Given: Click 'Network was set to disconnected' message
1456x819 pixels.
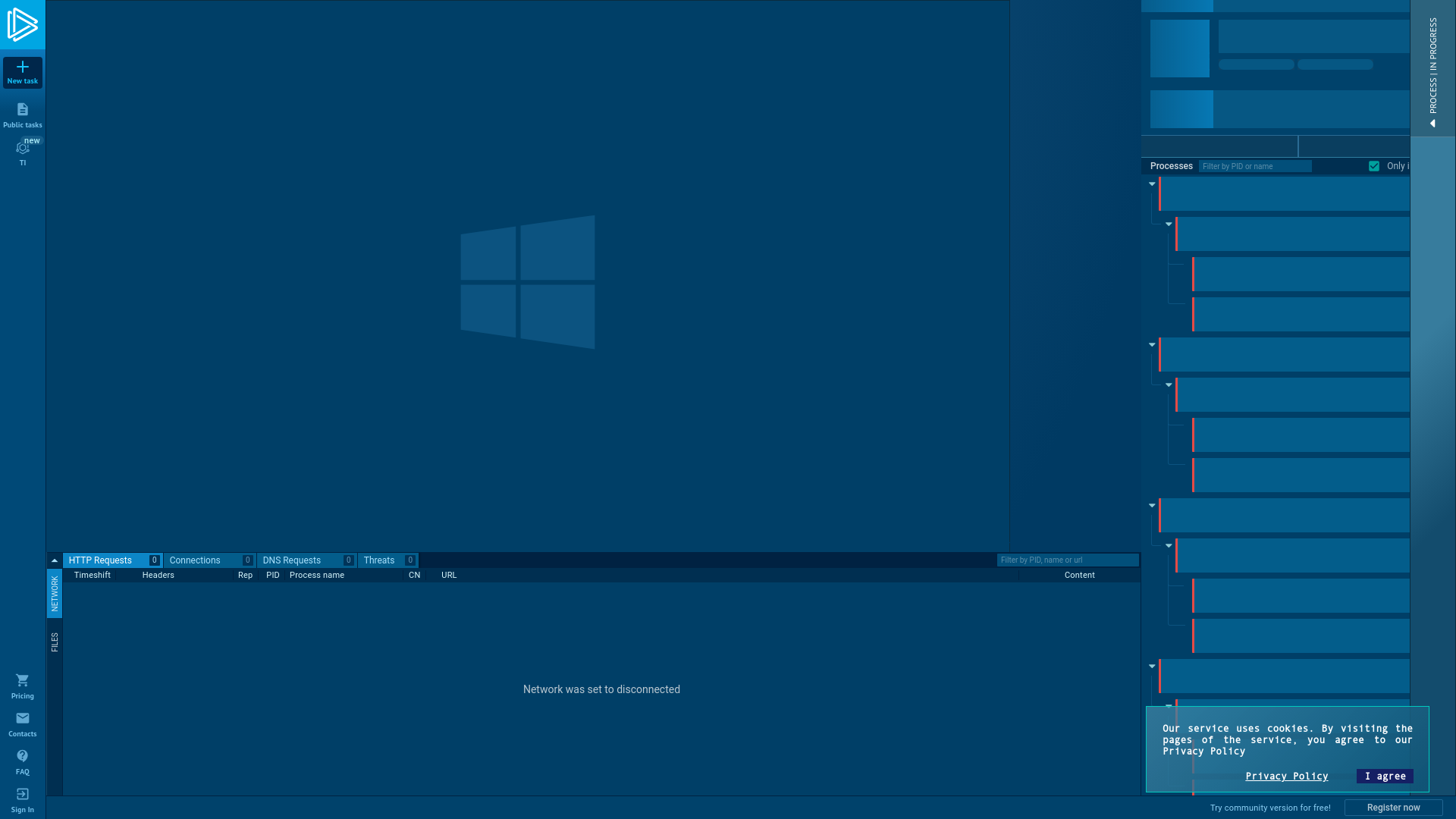Looking at the screenshot, I should coord(601,689).
